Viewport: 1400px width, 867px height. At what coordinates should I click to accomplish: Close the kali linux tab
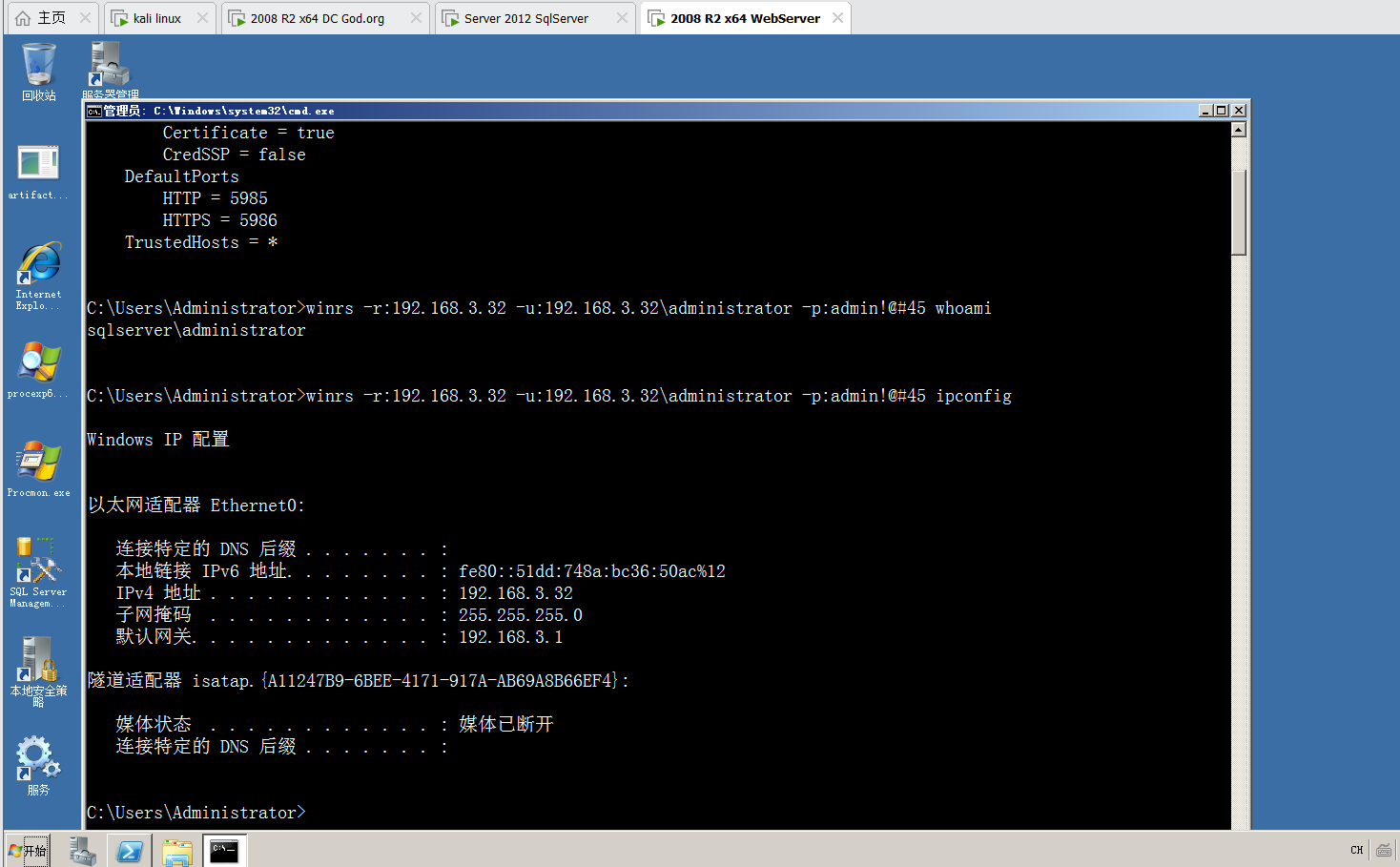202,18
